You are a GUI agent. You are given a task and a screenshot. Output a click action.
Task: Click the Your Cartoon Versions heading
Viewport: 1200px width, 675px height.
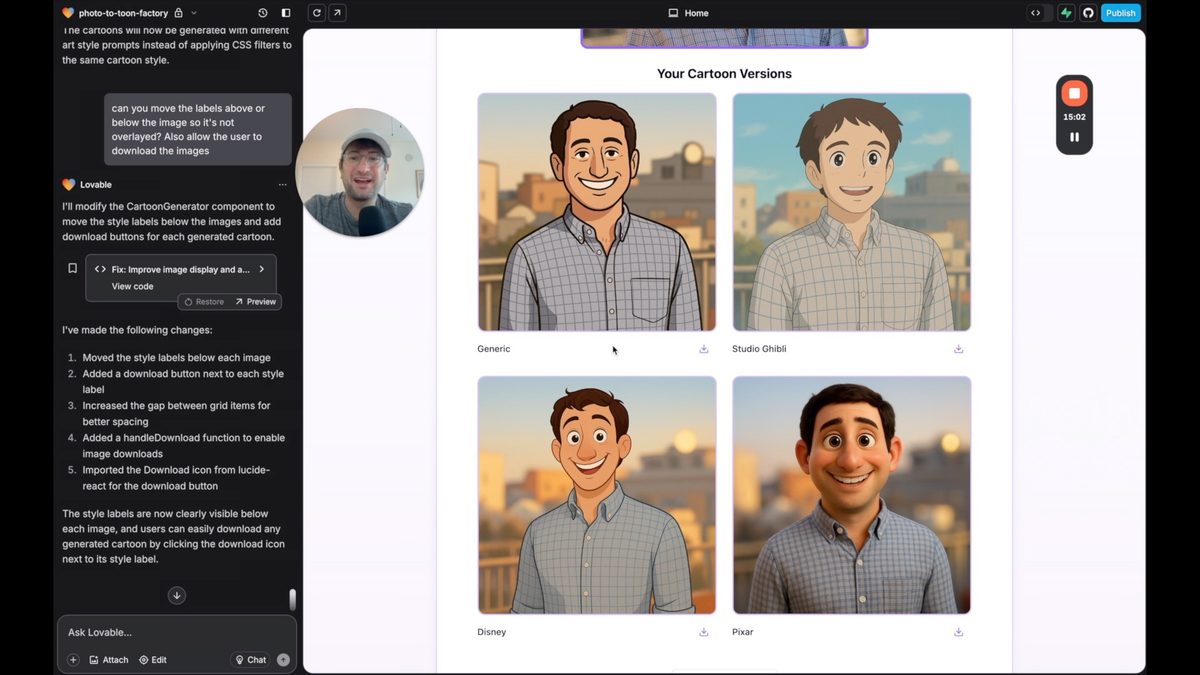point(724,74)
